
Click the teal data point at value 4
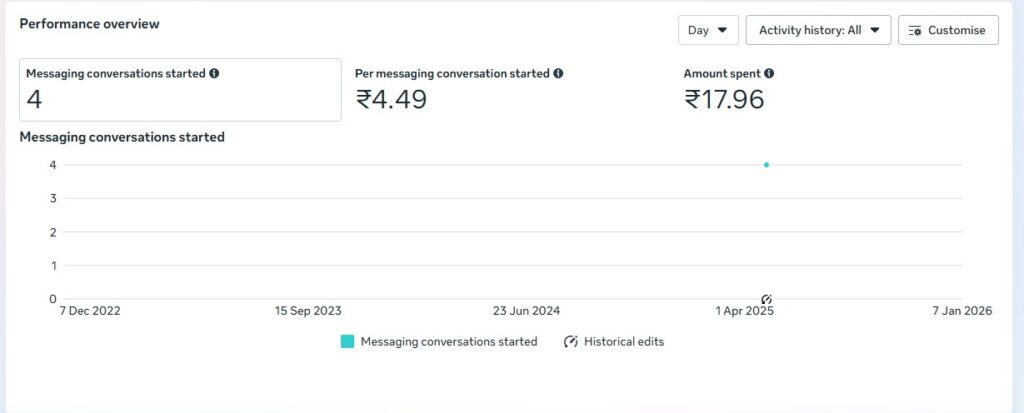tap(766, 165)
